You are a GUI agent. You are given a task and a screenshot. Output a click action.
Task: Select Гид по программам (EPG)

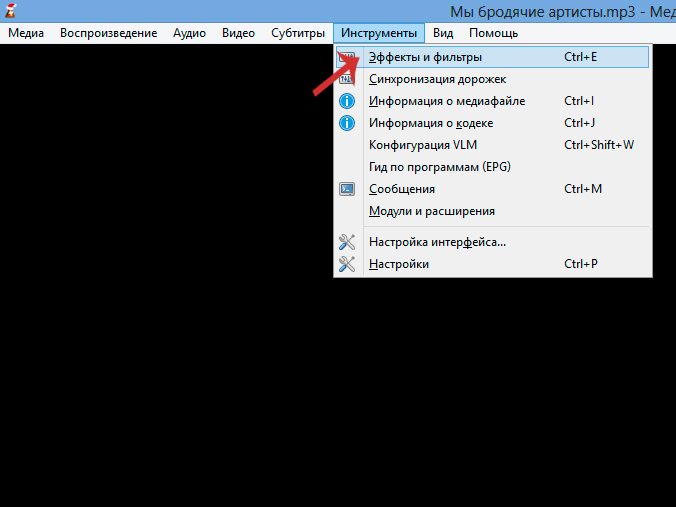(440, 167)
